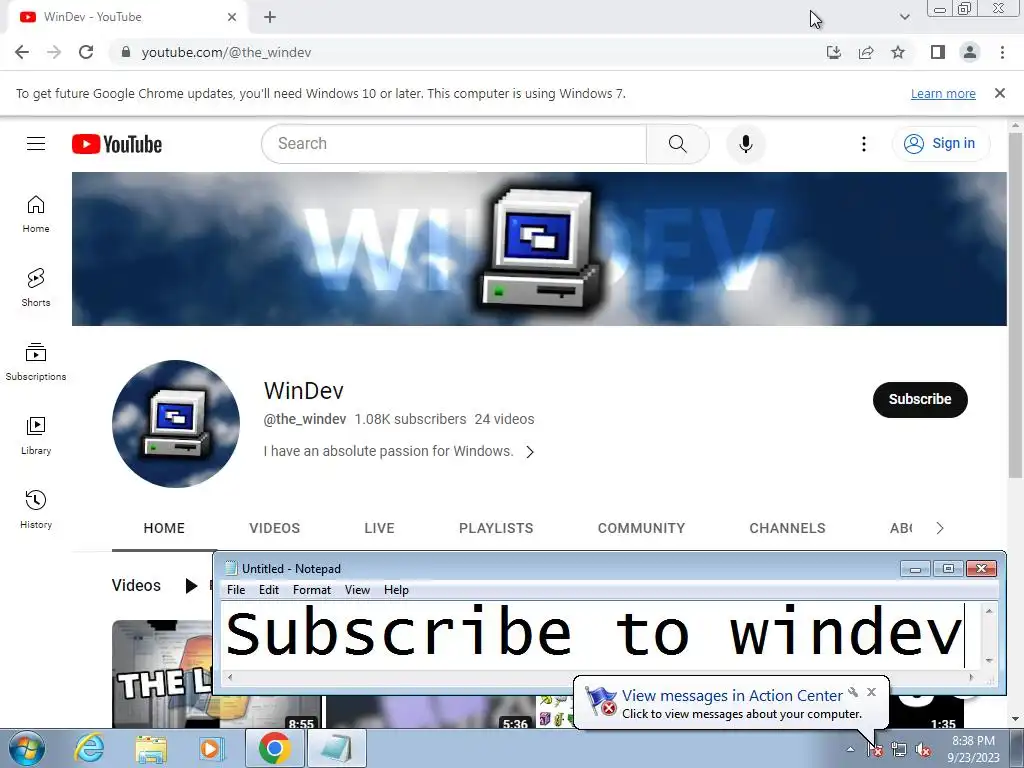Screen dimensions: 1024x768
Task: Open Notepad File menu
Action: tap(236, 590)
